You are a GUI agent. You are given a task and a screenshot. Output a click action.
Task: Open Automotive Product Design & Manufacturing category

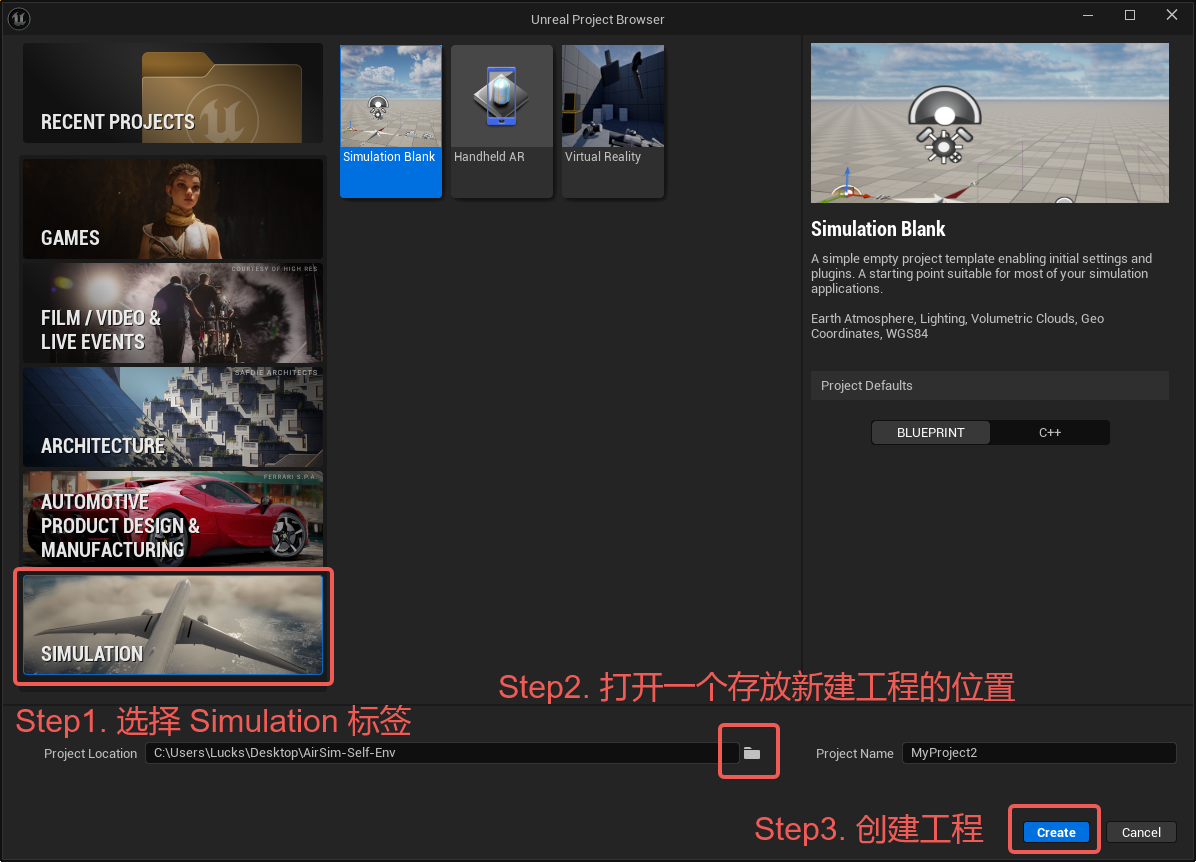pos(173,521)
